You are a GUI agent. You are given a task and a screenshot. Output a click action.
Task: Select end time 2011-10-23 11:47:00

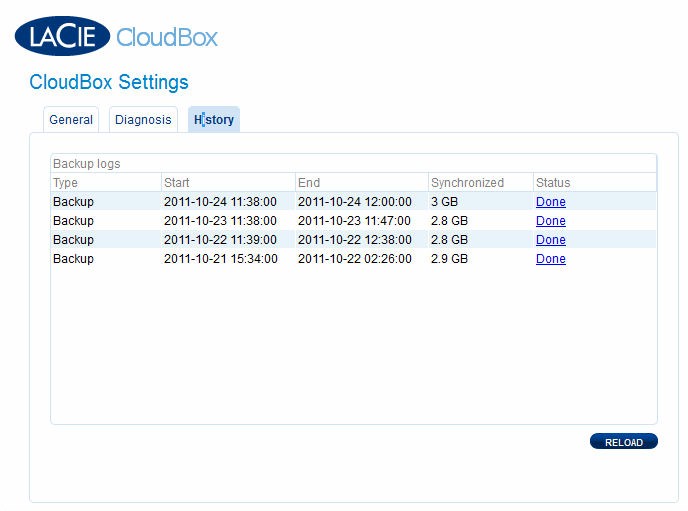click(x=354, y=221)
